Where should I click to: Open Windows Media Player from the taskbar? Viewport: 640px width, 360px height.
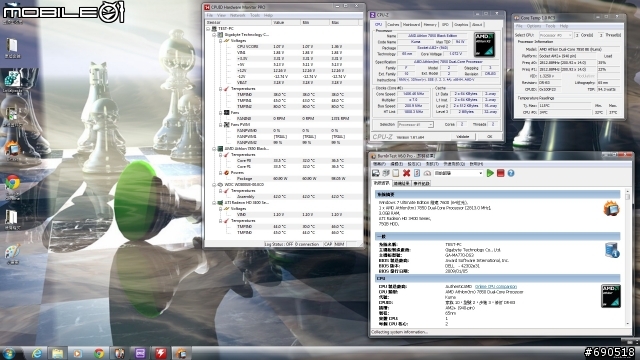click(x=78, y=353)
